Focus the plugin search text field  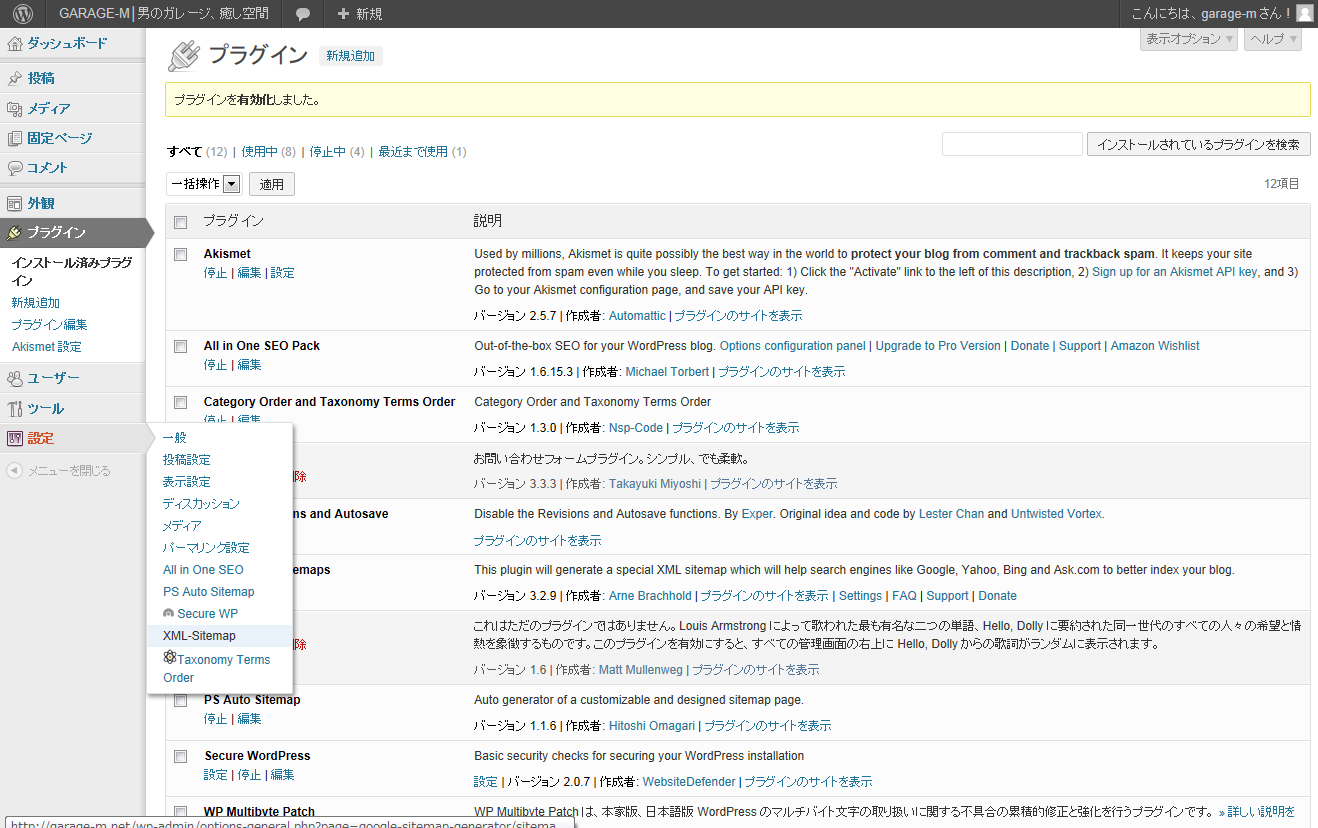pos(1012,144)
